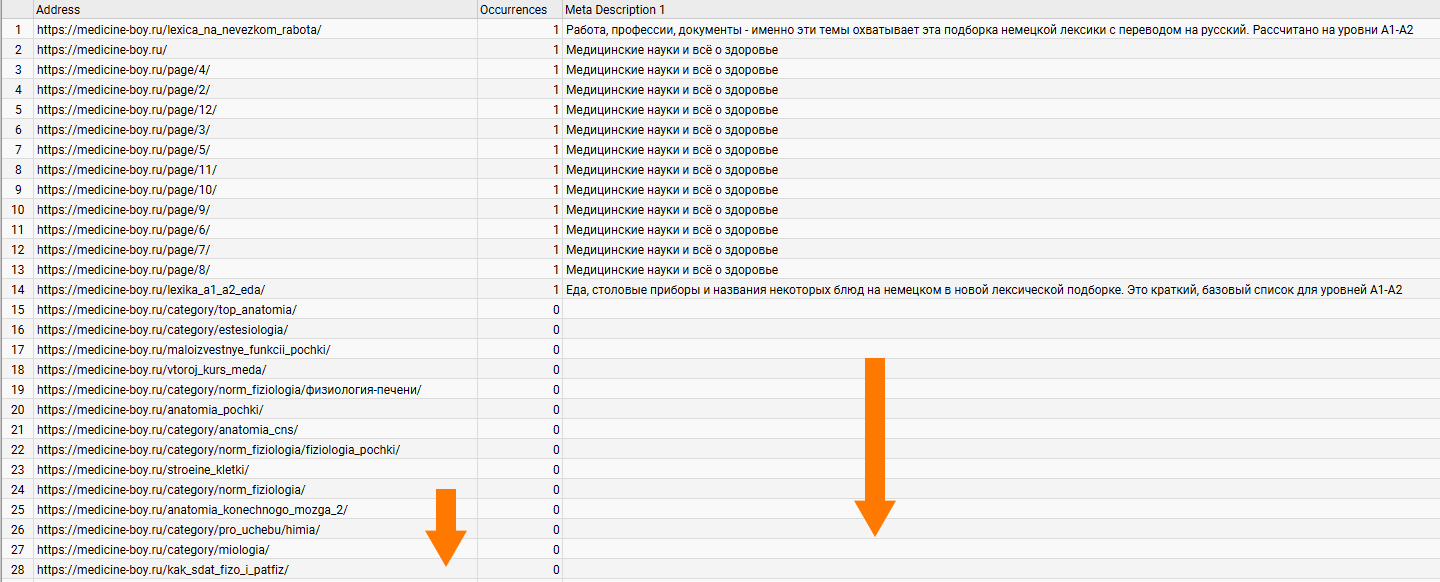Select the address ending in /page/7/
Viewport: 1440px width, 582px height.
(255, 250)
